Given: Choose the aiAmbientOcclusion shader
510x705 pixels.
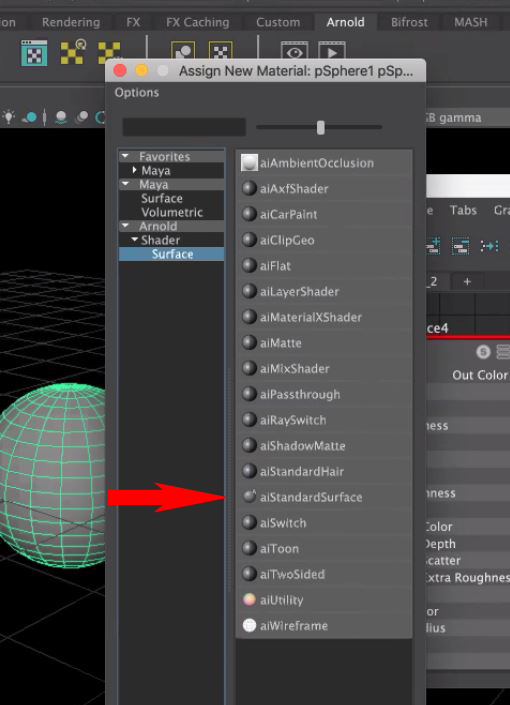Looking at the screenshot, I should tap(324, 163).
